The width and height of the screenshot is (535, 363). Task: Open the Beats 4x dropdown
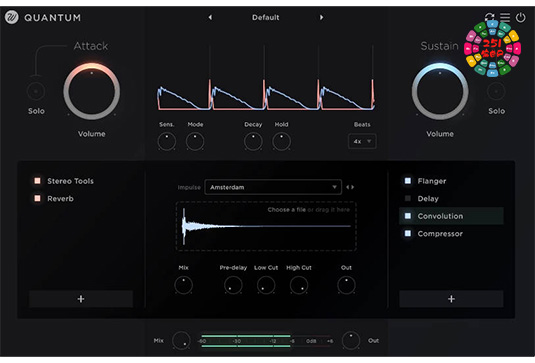click(x=362, y=141)
